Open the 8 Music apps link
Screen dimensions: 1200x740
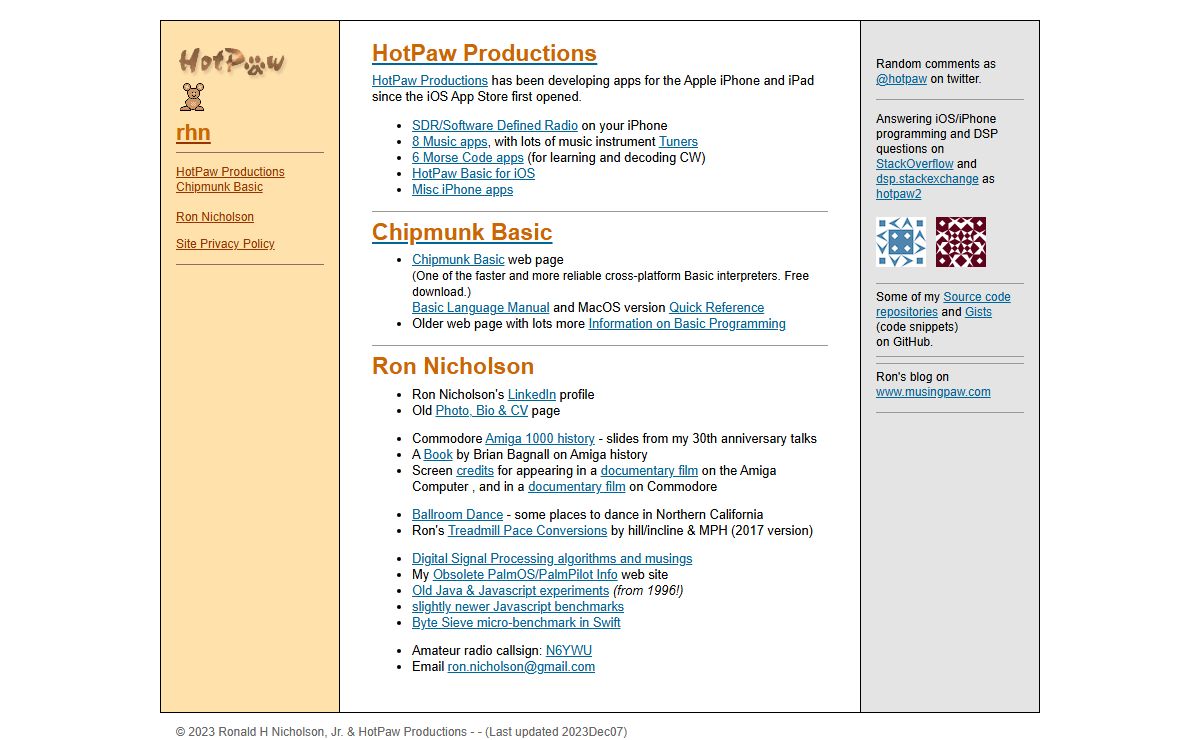point(450,142)
